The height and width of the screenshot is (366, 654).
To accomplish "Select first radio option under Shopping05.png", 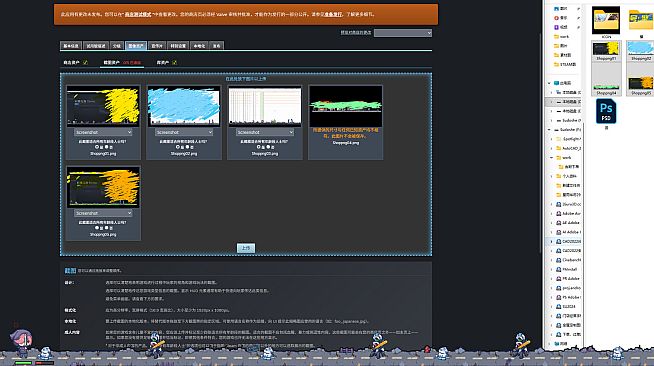I will (x=97, y=228).
